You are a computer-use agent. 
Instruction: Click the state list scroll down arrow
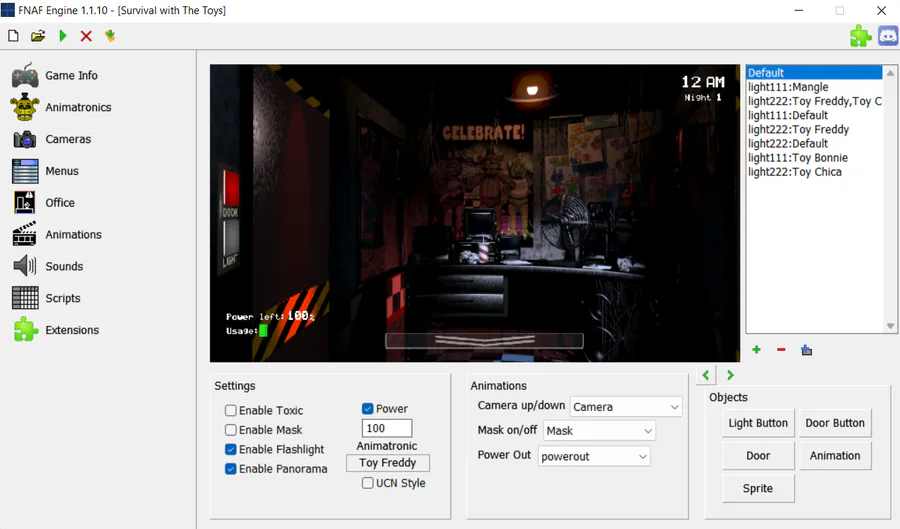pos(890,326)
